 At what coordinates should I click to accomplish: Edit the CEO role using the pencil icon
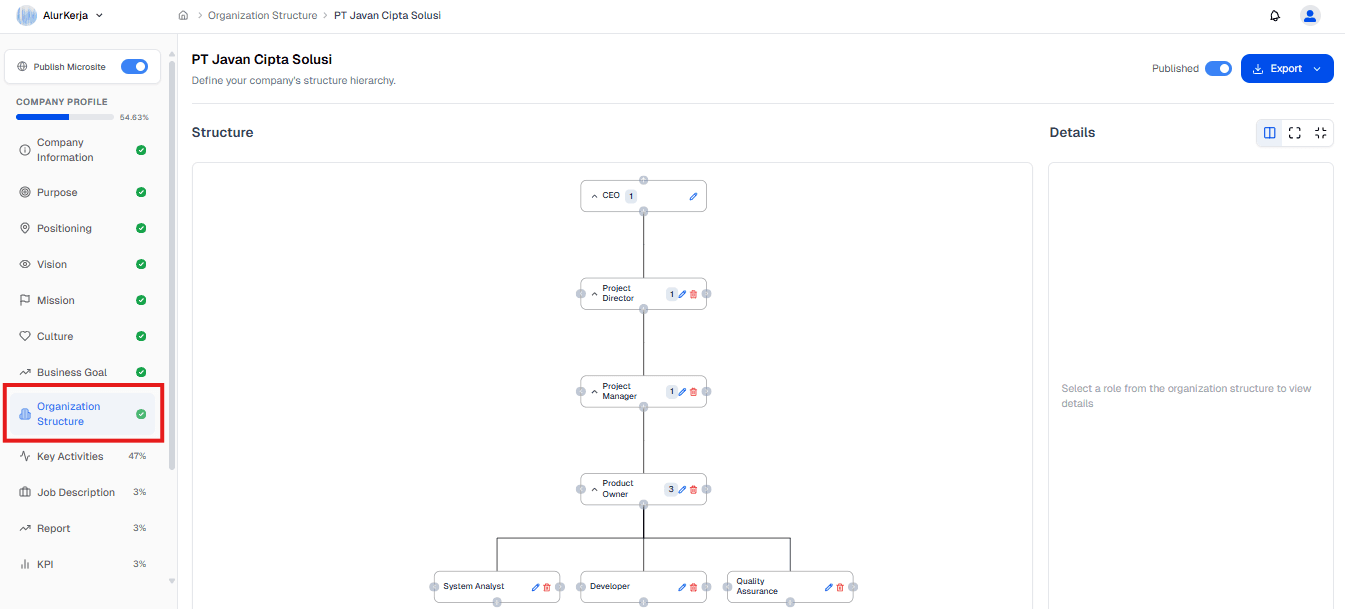coord(693,195)
